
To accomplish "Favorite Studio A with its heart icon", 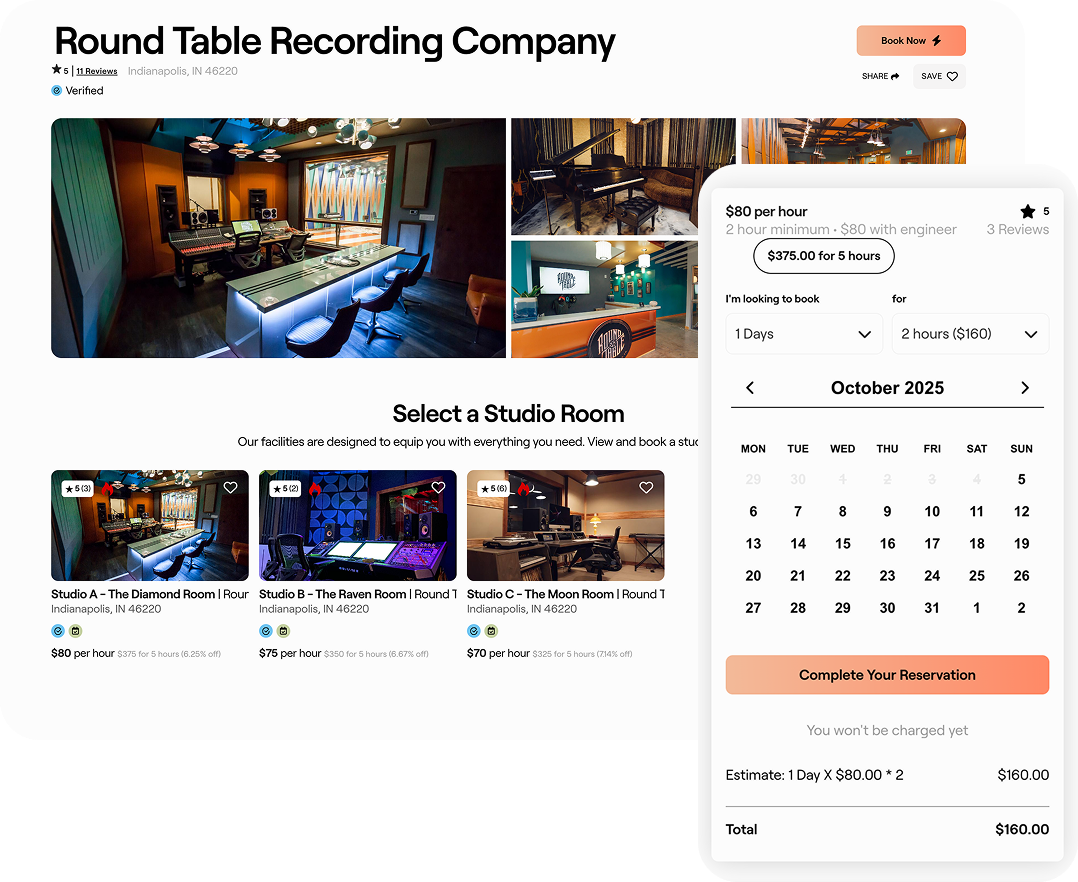I will tap(230, 487).
